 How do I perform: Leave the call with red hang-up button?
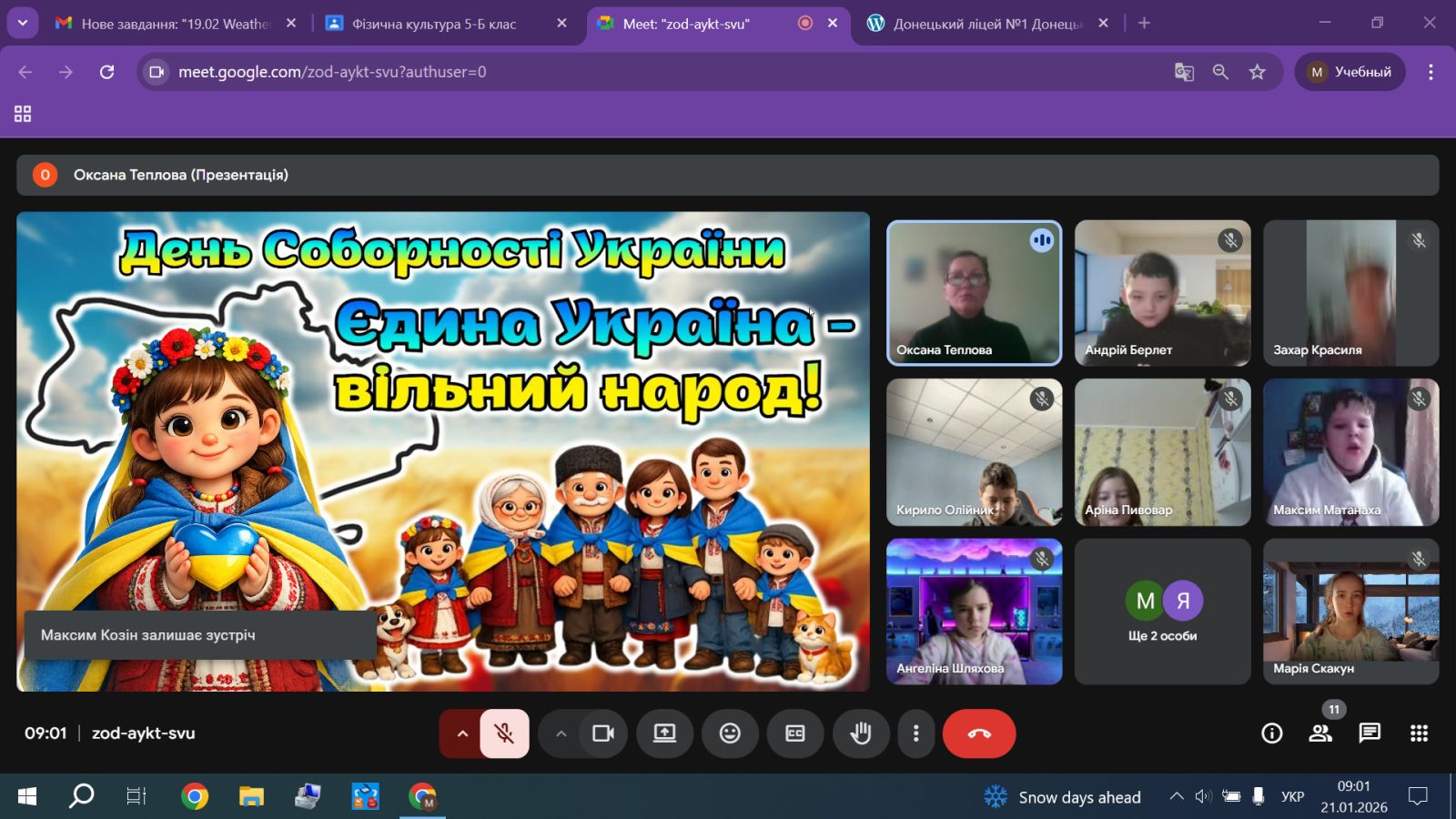[979, 733]
